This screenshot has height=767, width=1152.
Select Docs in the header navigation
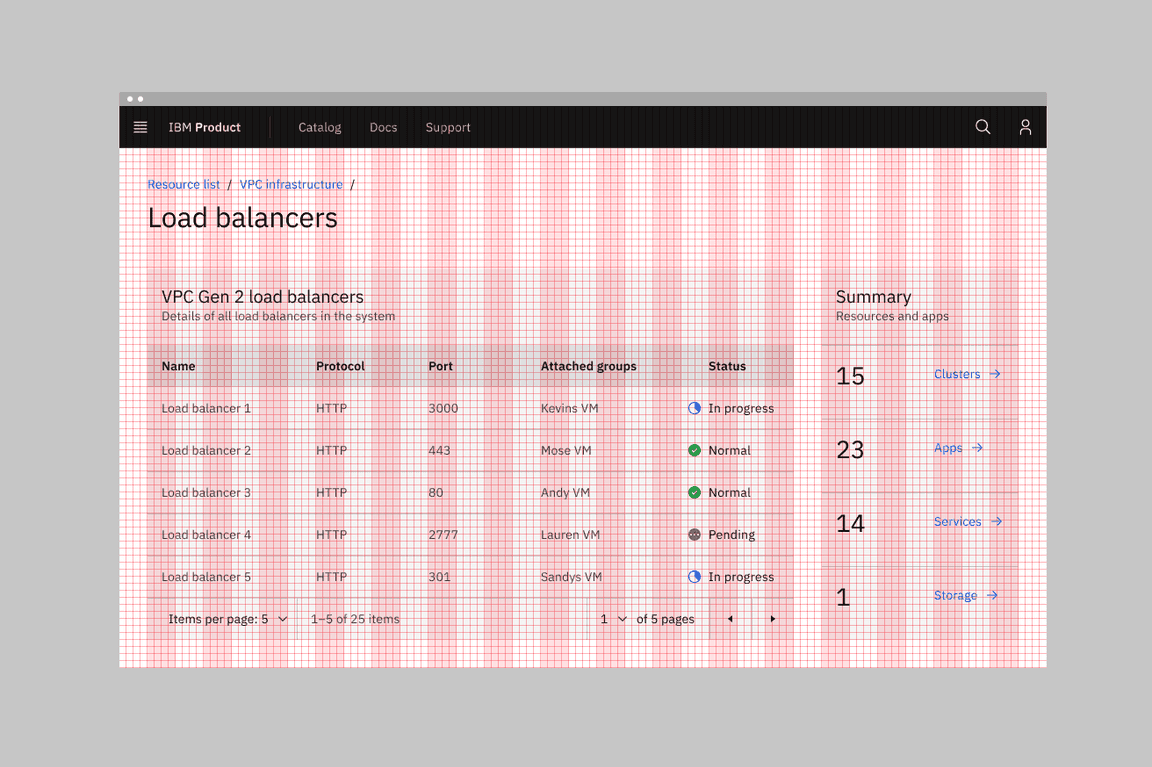pos(383,127)
